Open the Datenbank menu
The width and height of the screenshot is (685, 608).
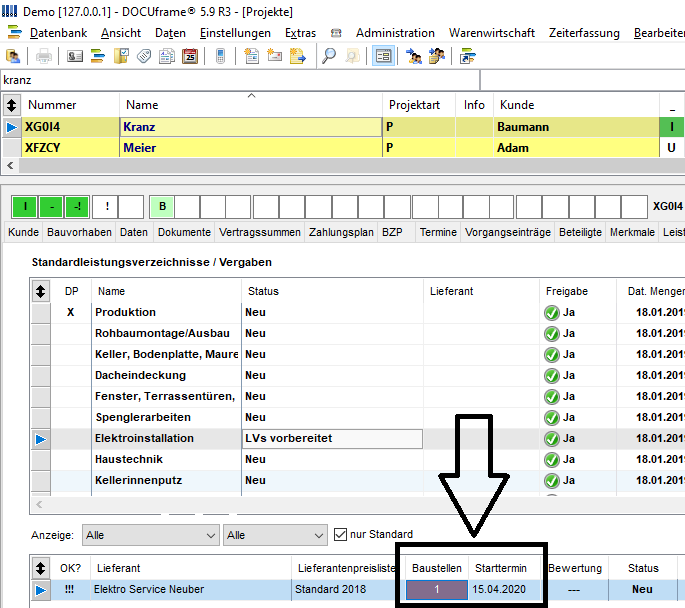58,33
